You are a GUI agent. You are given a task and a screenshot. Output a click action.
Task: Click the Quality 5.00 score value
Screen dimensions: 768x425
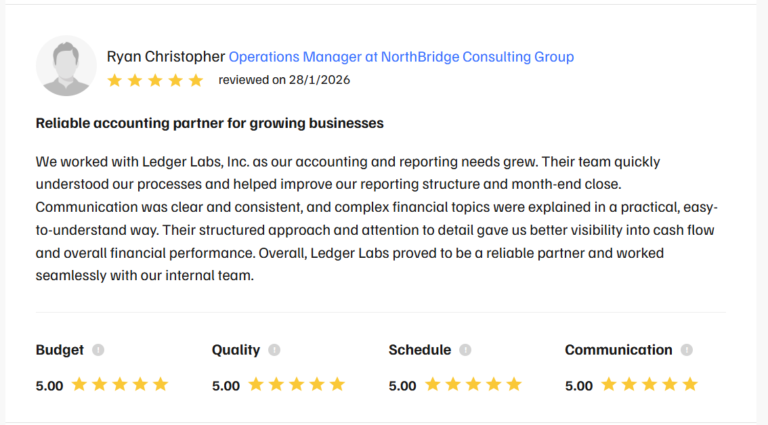tap(226, 385)
